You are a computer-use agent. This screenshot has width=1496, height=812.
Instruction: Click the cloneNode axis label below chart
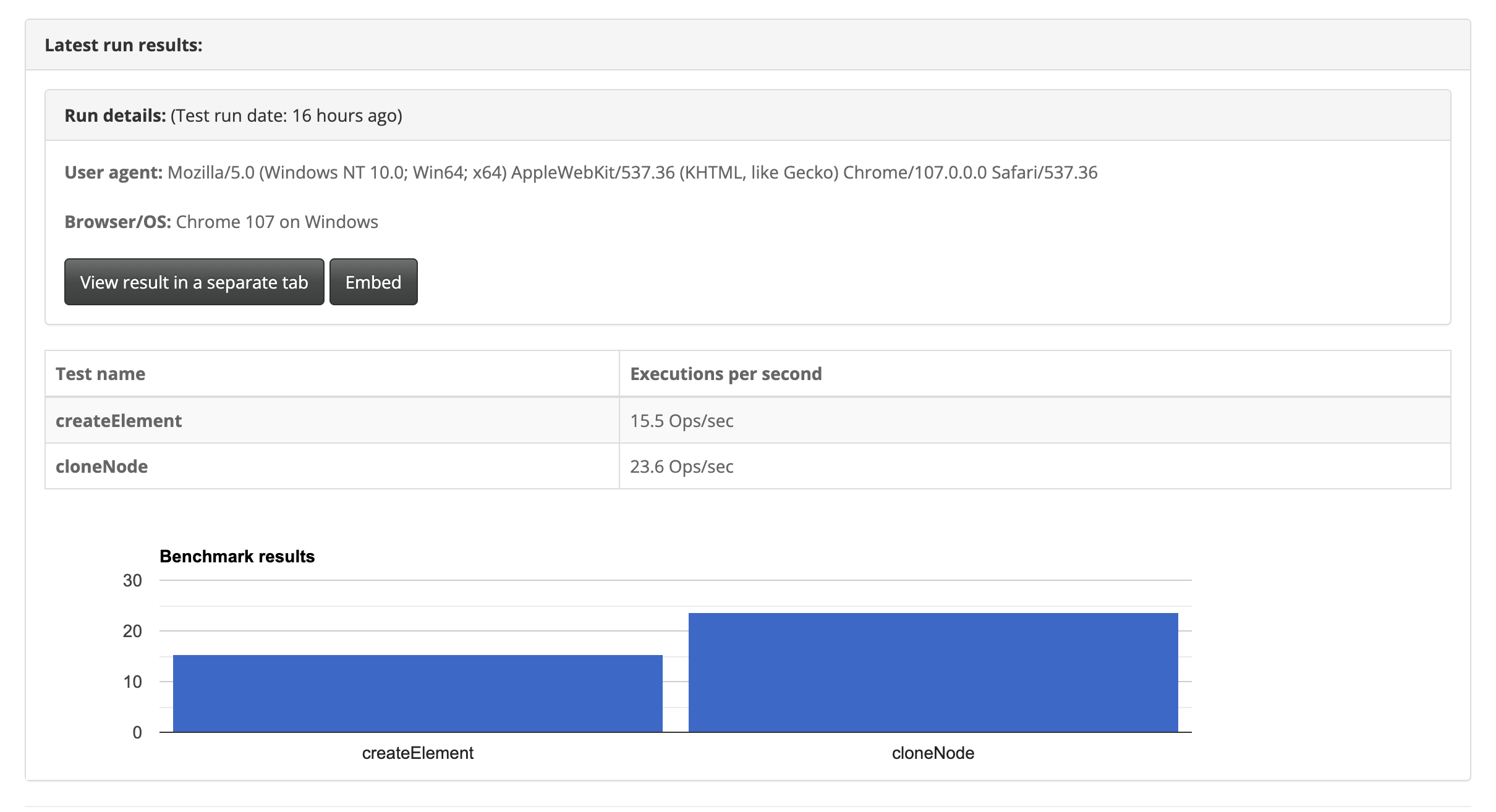933,753
